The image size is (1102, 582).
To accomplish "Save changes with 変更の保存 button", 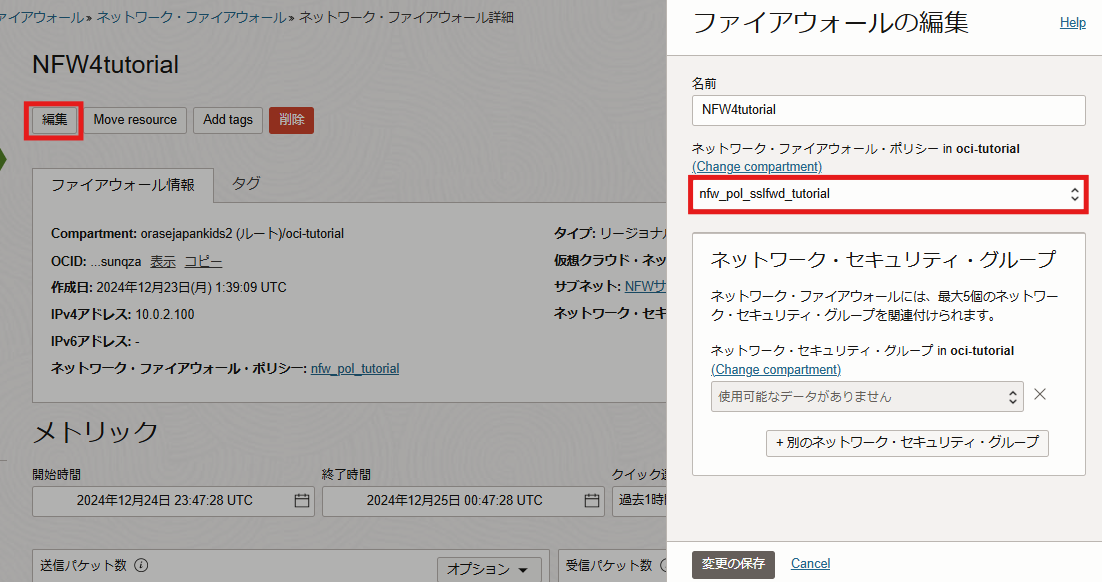I will coord(733,564).
